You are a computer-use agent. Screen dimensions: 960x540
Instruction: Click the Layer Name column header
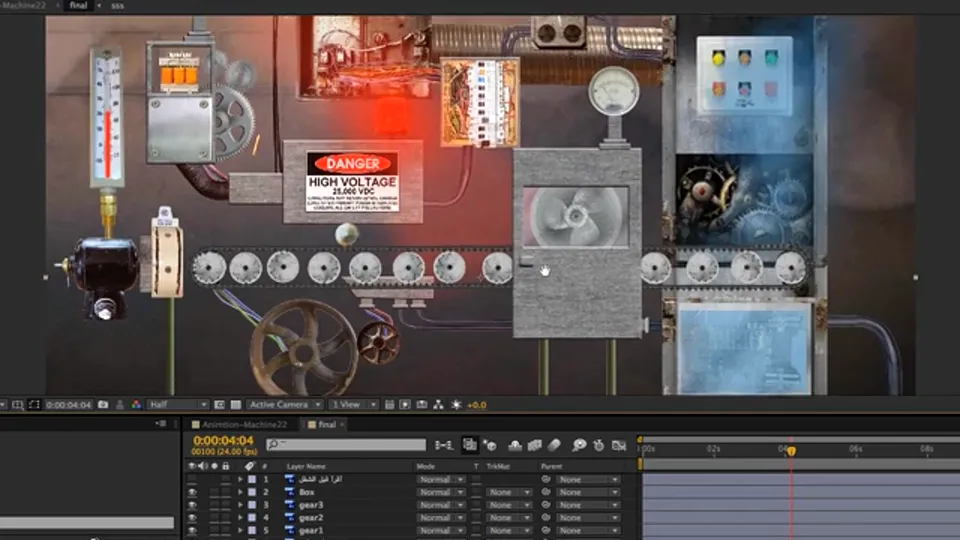306,467
